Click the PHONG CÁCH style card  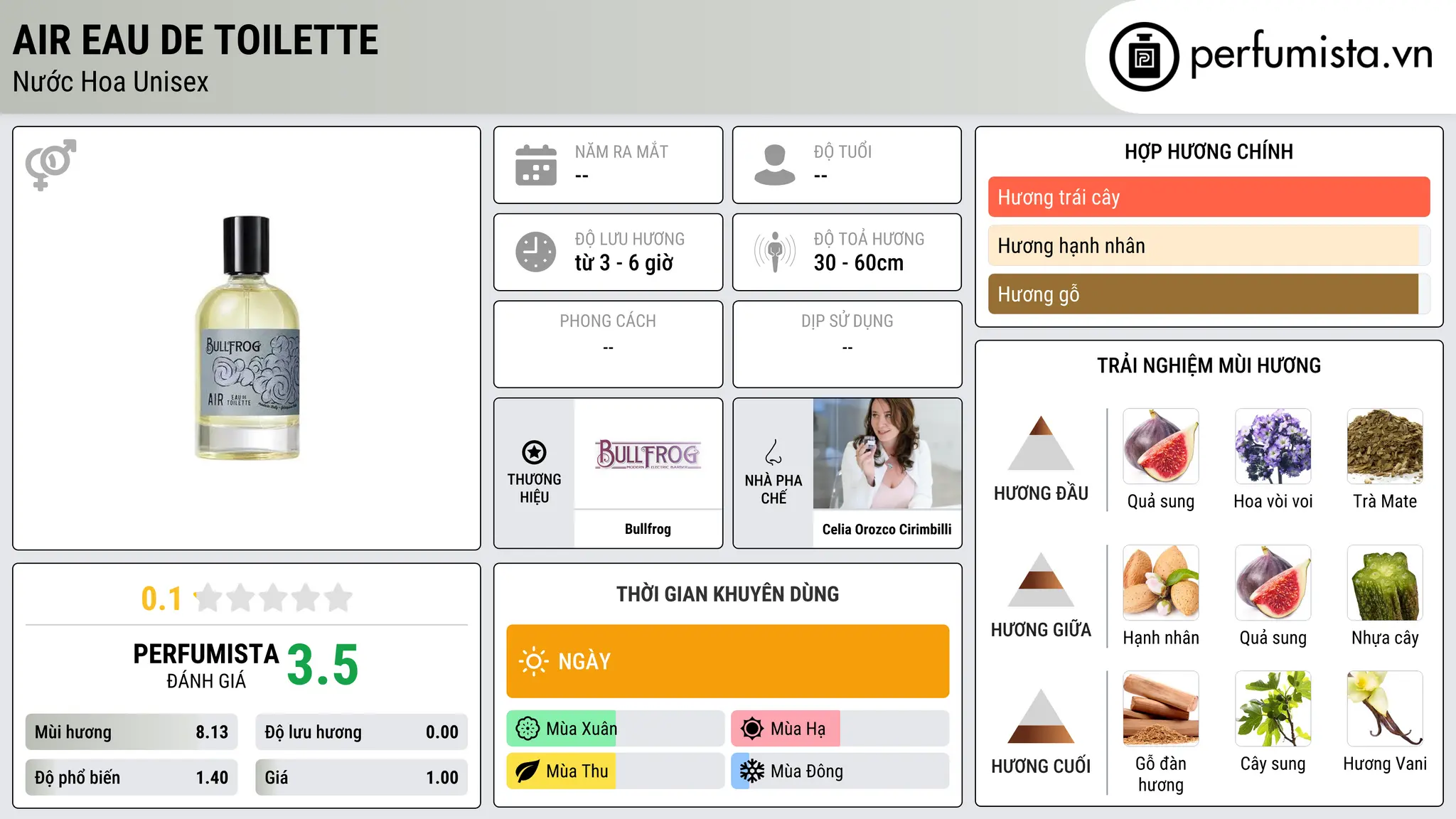(x=609, y=344)
